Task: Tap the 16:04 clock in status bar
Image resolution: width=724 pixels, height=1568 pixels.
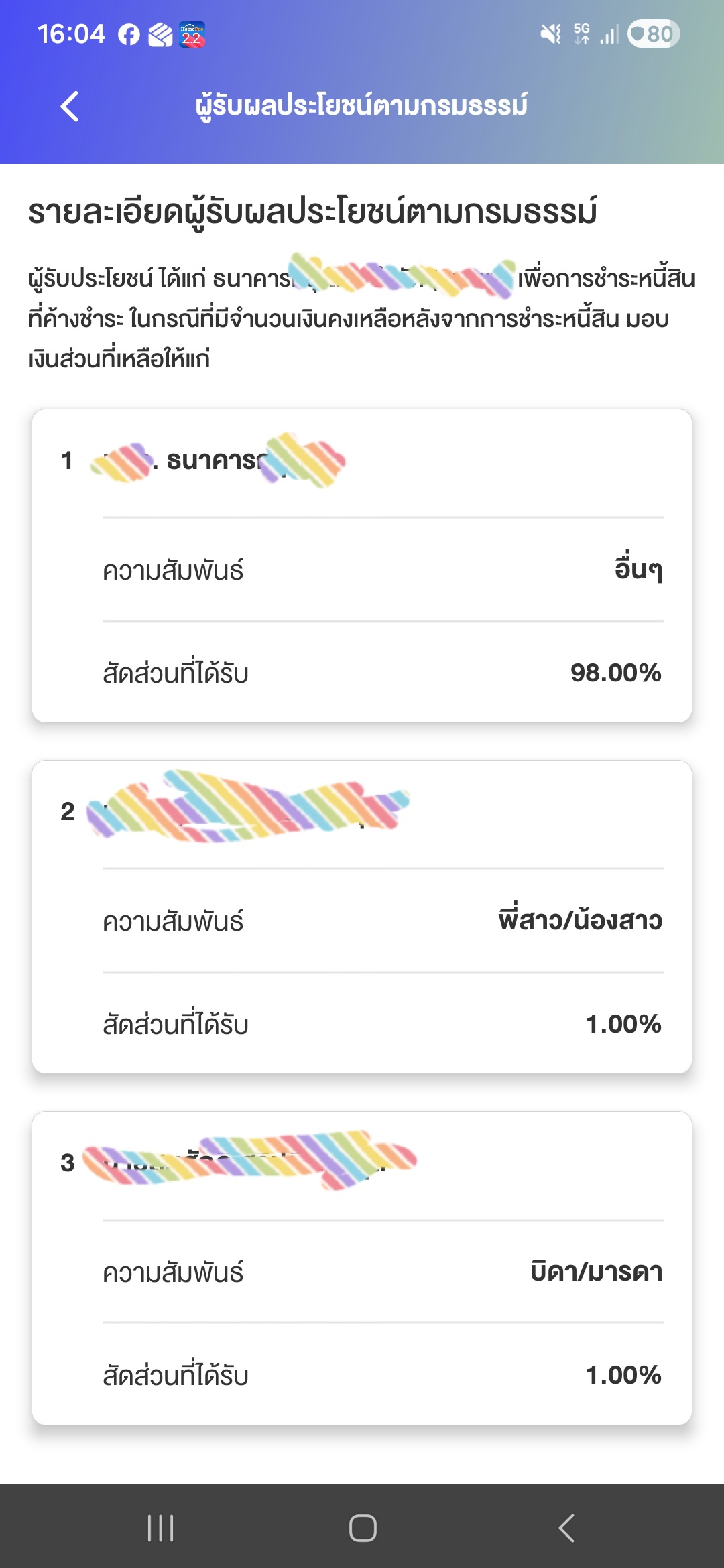Action: pos(71,34)
